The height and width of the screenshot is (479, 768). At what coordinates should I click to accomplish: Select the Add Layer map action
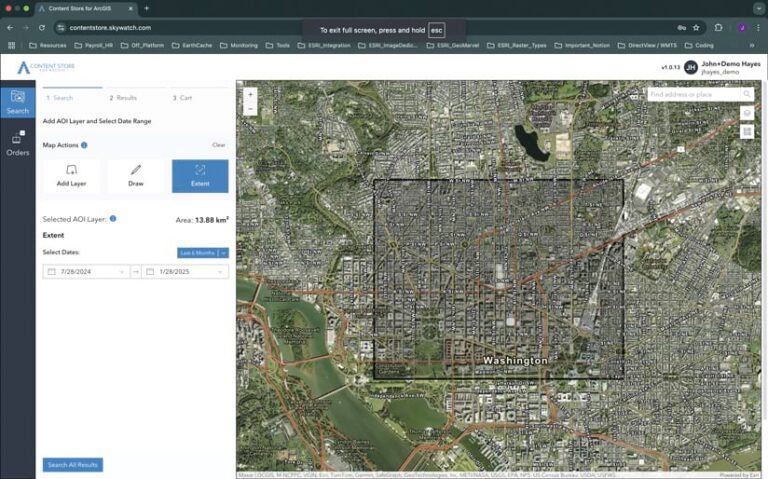(x=72, y=176)
